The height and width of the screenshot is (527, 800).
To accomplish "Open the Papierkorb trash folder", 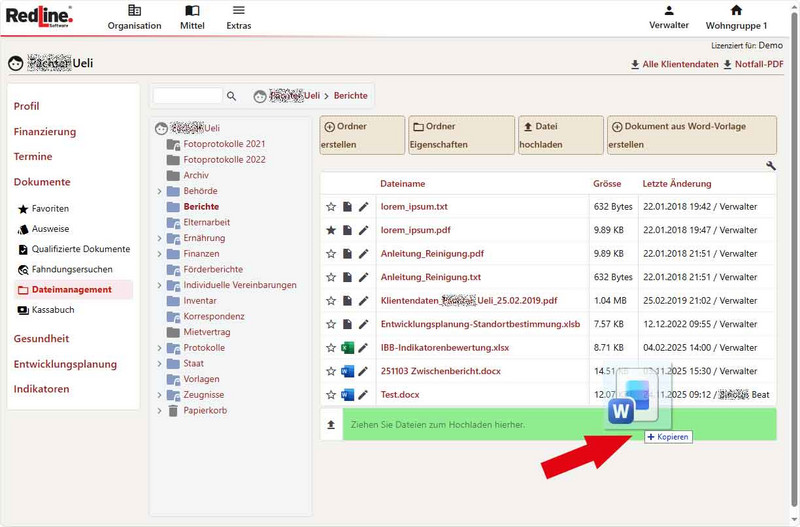I will pos(204,410).
